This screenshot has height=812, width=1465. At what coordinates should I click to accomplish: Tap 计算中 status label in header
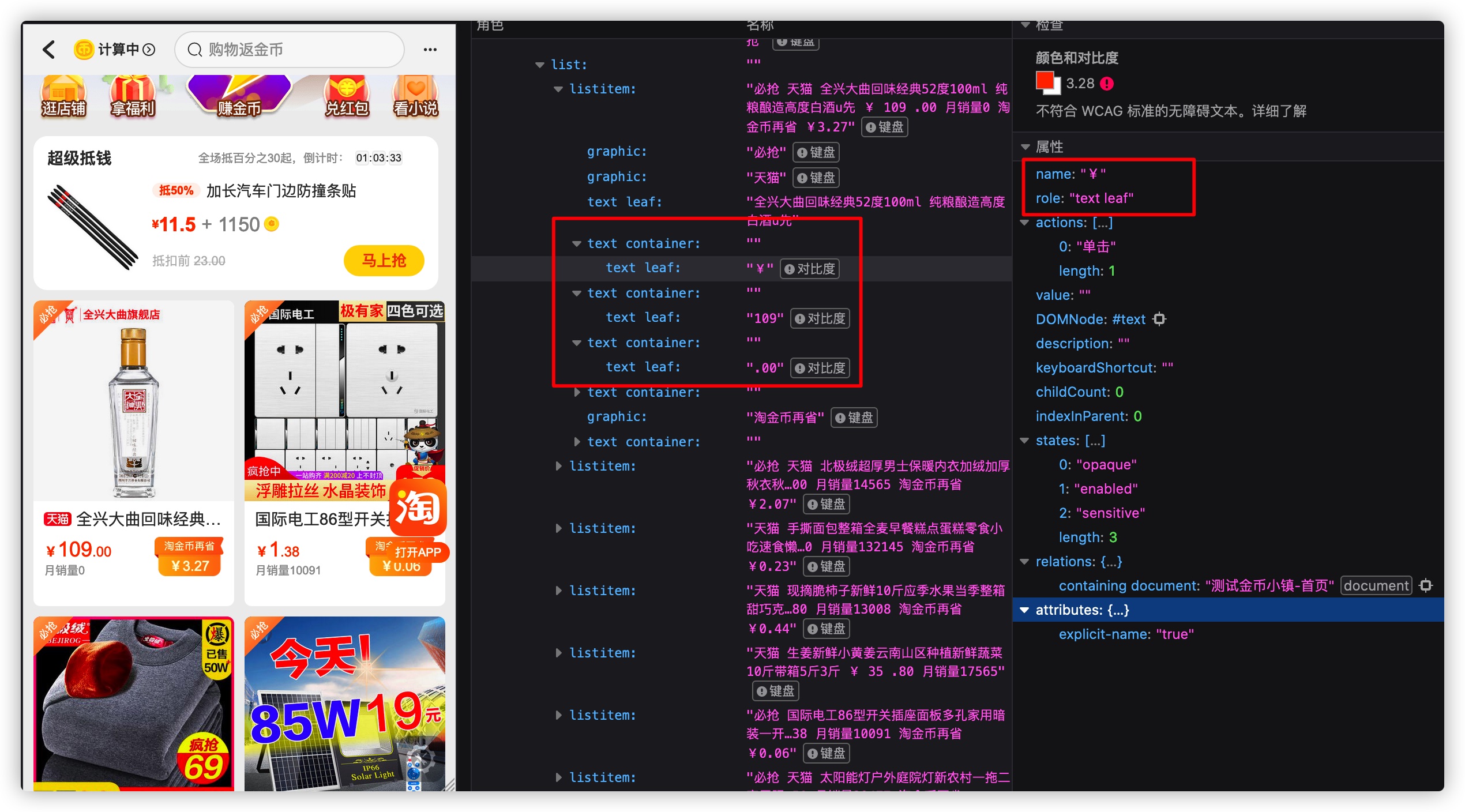pyautogui.click(x=119, y=50)
